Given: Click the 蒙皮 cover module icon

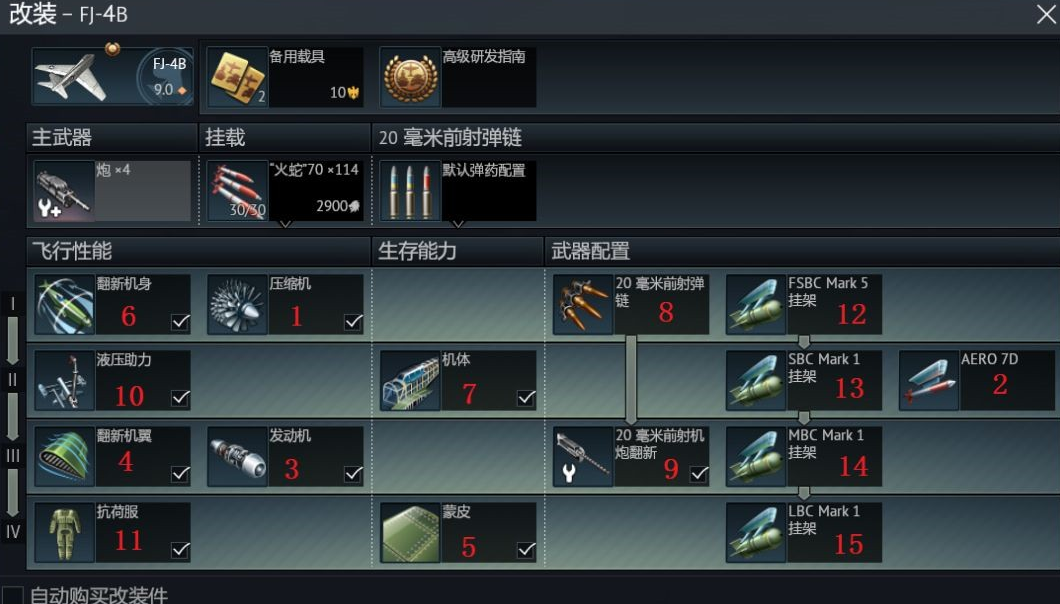Looking at the screenshot, I should 410,532.
